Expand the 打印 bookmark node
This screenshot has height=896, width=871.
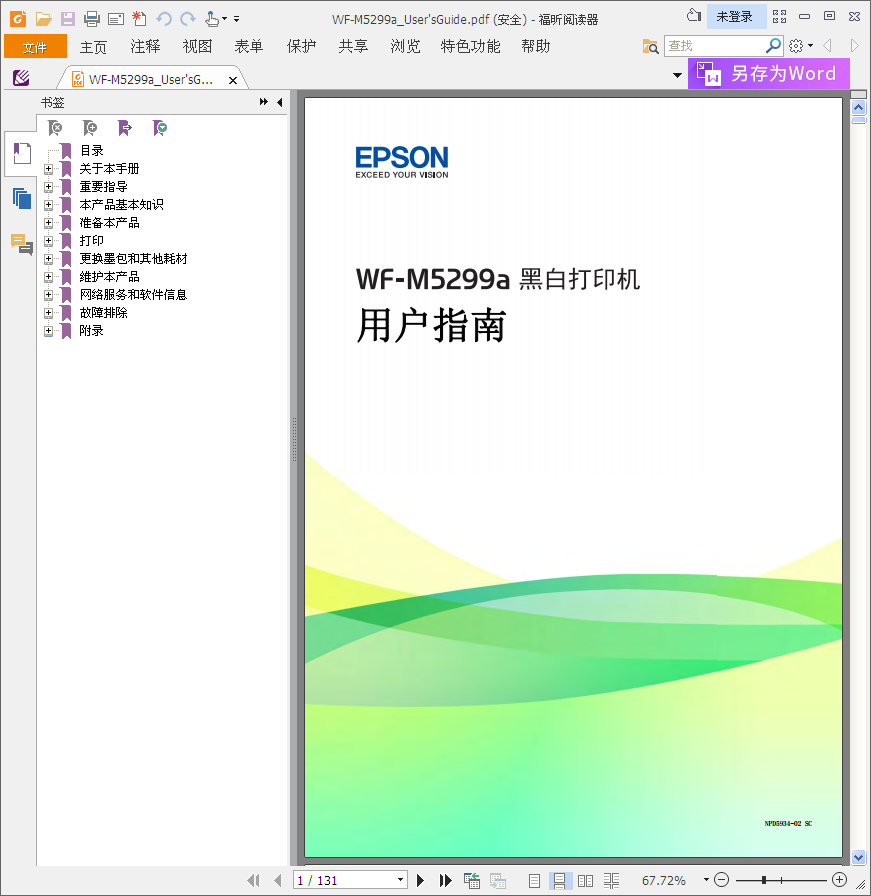tap(49, 241)
